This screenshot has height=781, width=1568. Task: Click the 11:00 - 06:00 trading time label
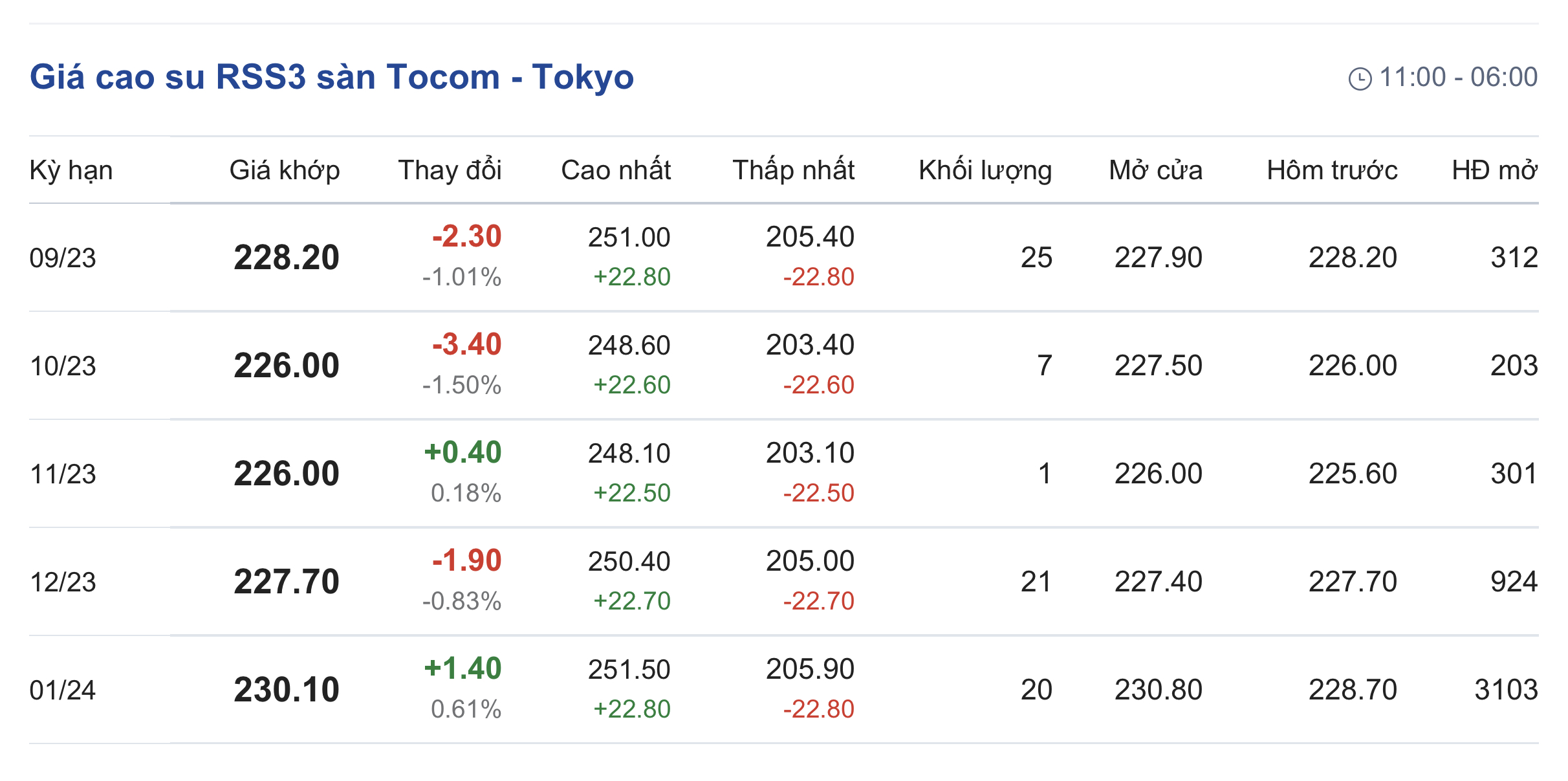[1458, 78]
